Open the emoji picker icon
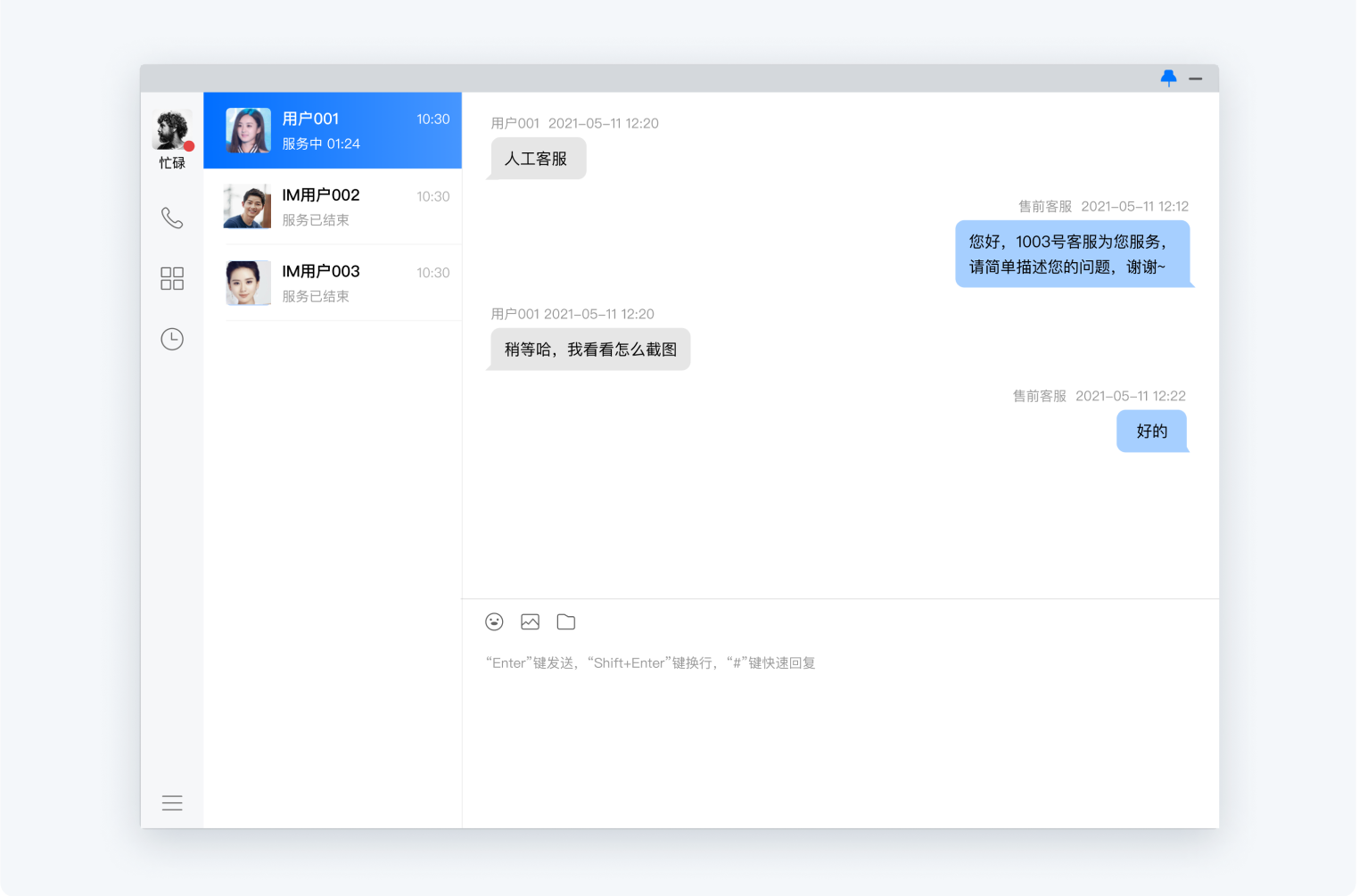 pos(494,621)
